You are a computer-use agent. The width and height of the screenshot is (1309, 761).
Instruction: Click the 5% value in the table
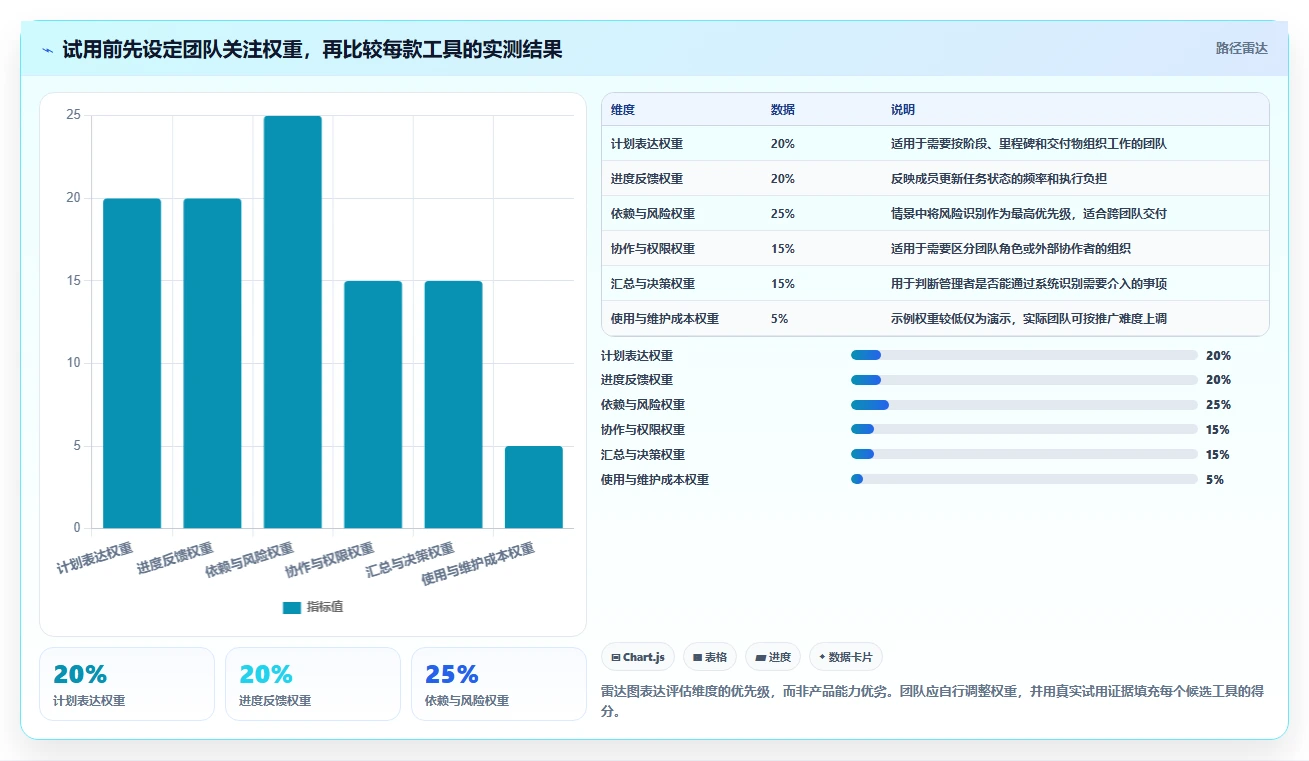click(x=780, y=319)
